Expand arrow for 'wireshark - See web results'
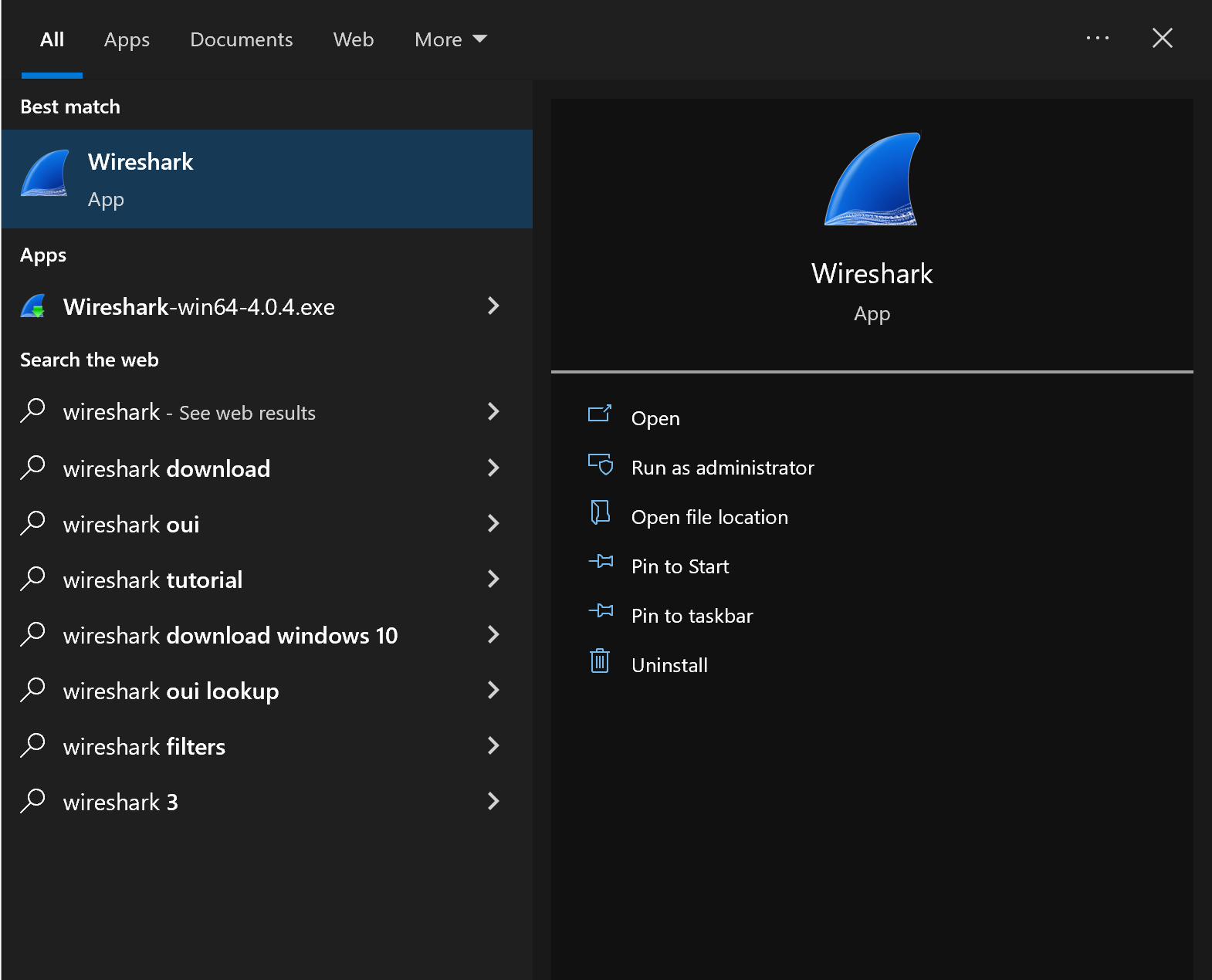This screenshot has height=980, width=1212. [x=494, y=411]
